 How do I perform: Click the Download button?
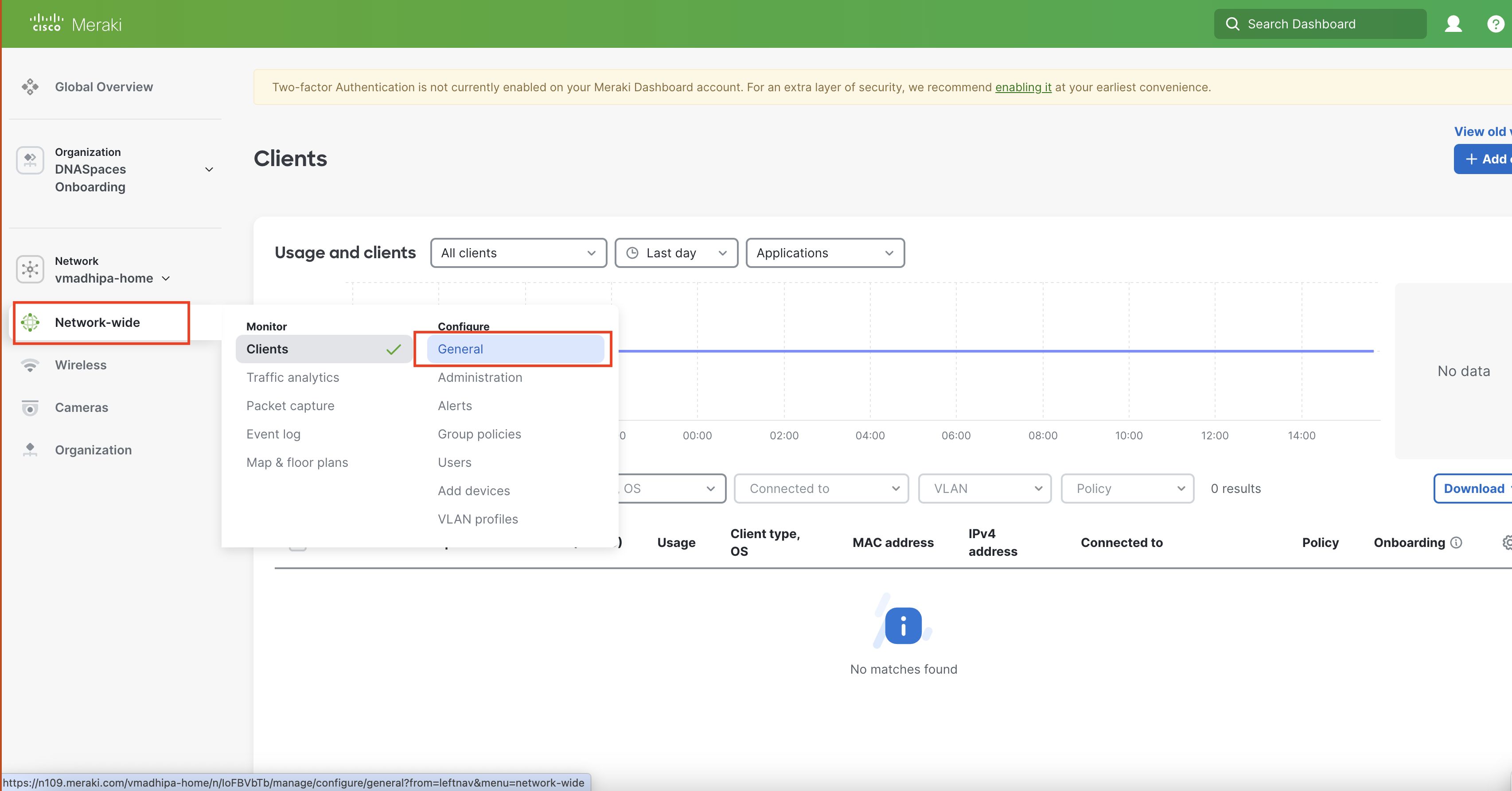[1474, 489]
